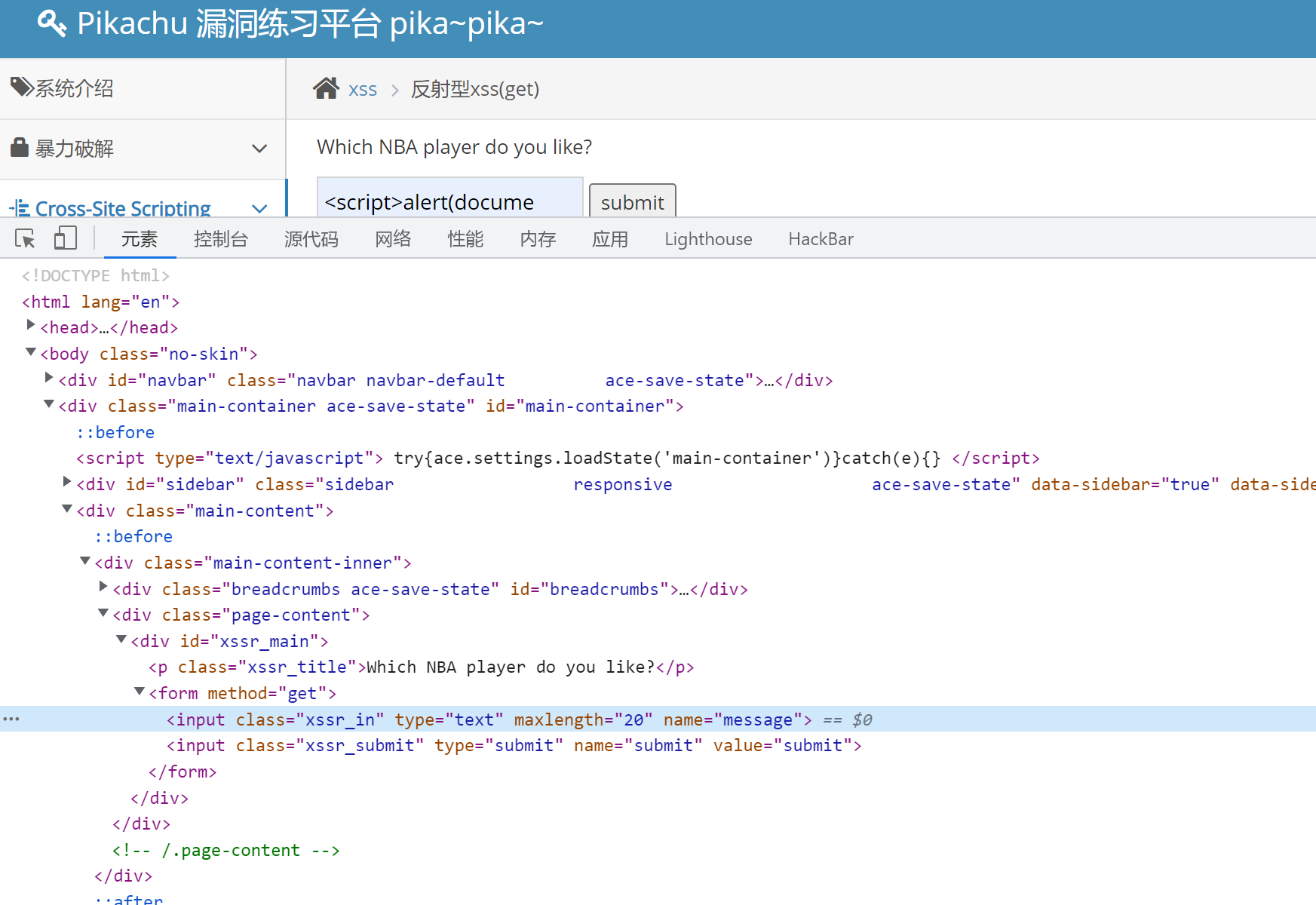Image resolution: width=1316 pixels, height=905 pixels.
Task: Open the 性能 tab
Action: [x=465, y=239]
